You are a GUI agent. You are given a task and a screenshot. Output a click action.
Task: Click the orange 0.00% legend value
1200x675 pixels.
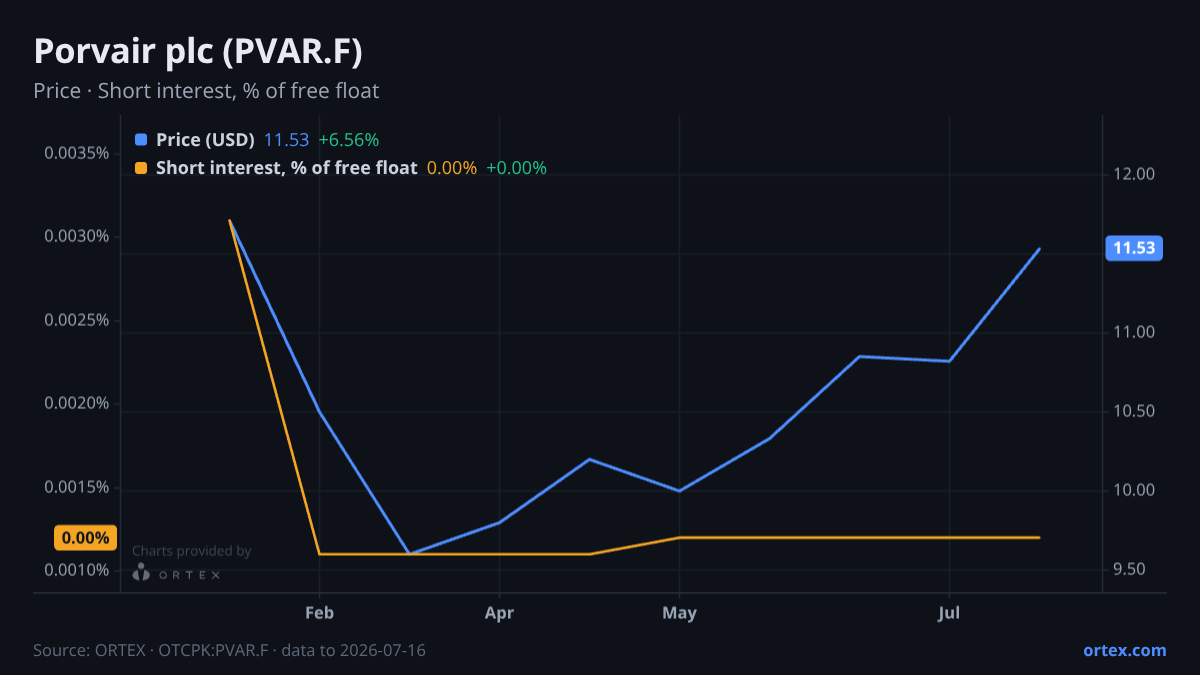click(x=451, y=168)
